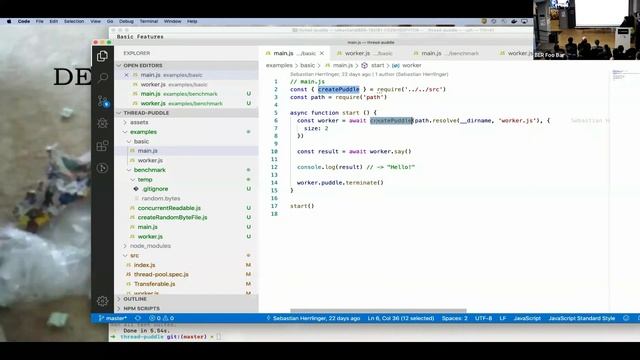Switch to the worker.js basic tab
Screen dimensions: 640x360
point(364,53)
